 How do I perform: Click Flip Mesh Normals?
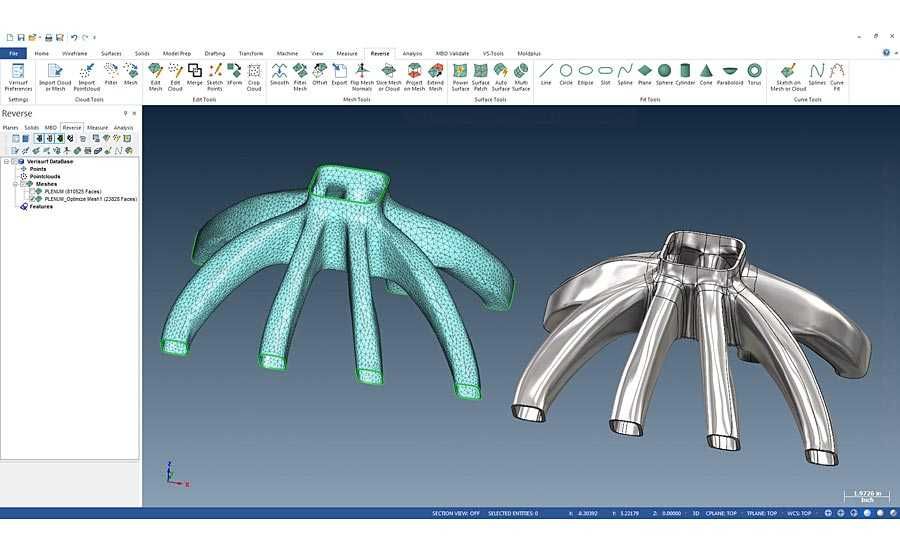[x=362, y=77]
